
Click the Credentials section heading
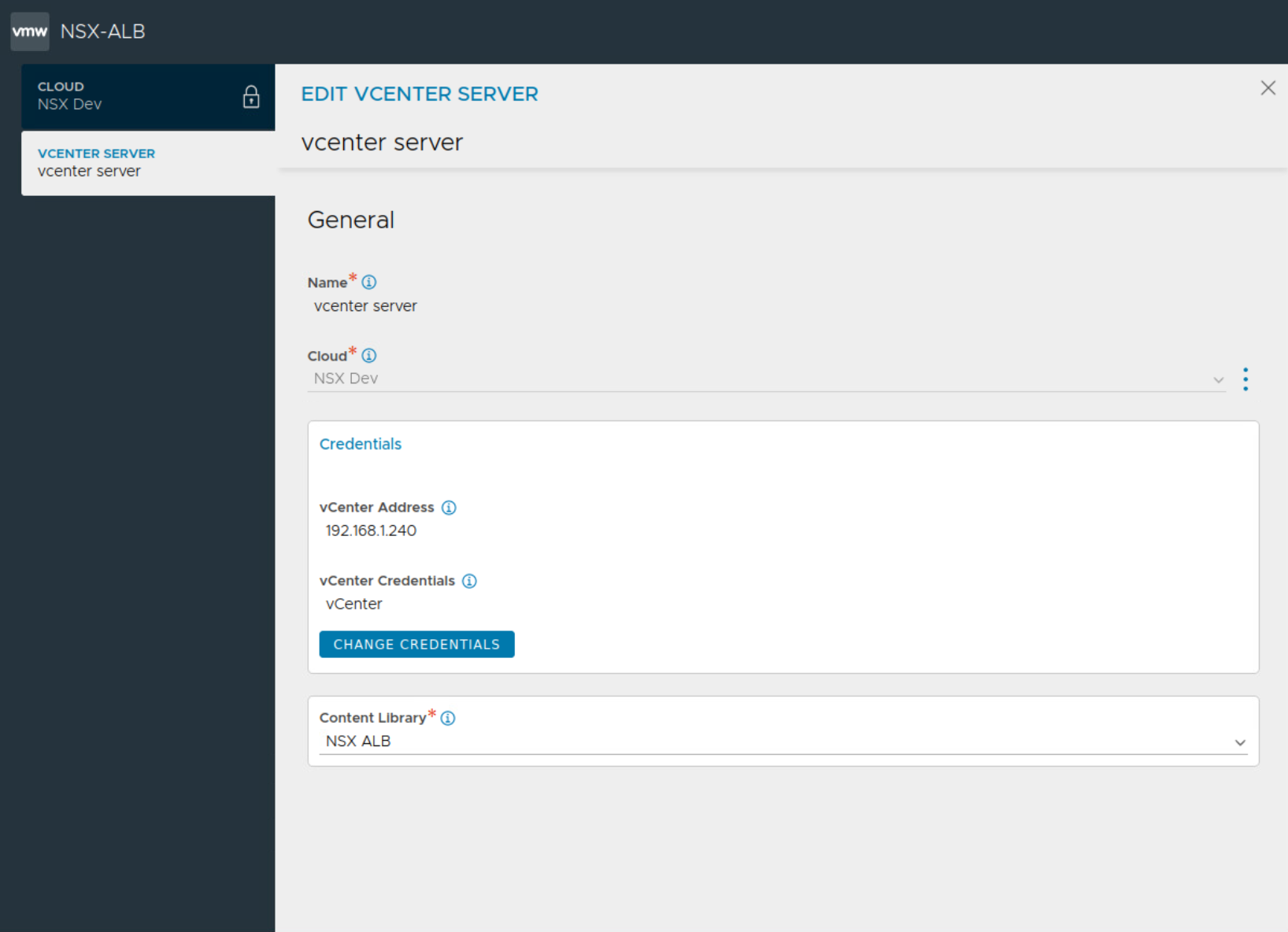point(361,444)
